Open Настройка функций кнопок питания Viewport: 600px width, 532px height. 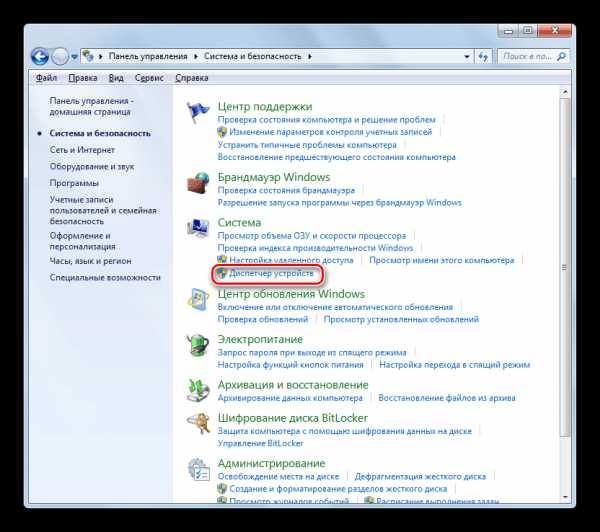point(290,365)
